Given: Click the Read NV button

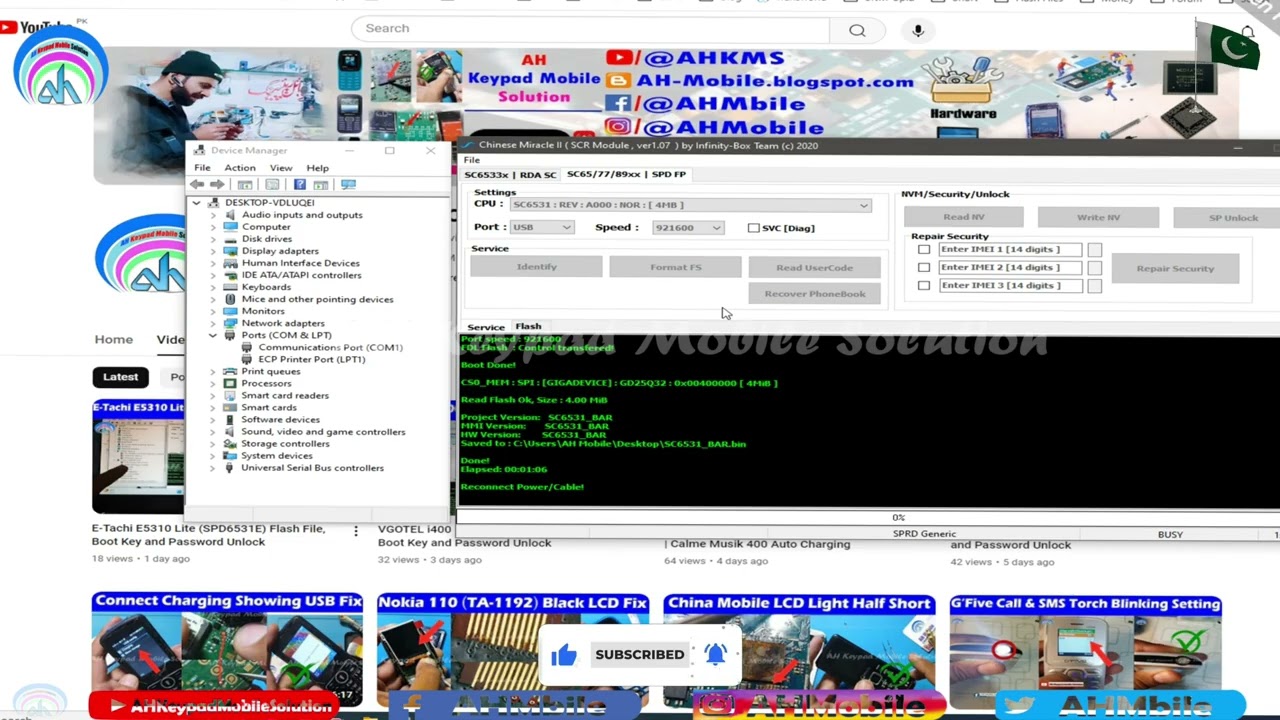Looking at the screenshot, I should 964,217.
